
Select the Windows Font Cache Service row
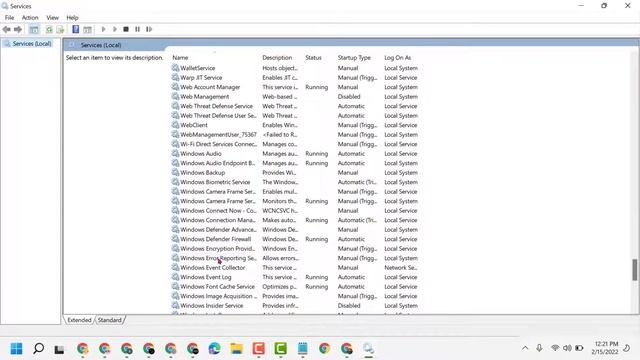(x=295, y=287)
